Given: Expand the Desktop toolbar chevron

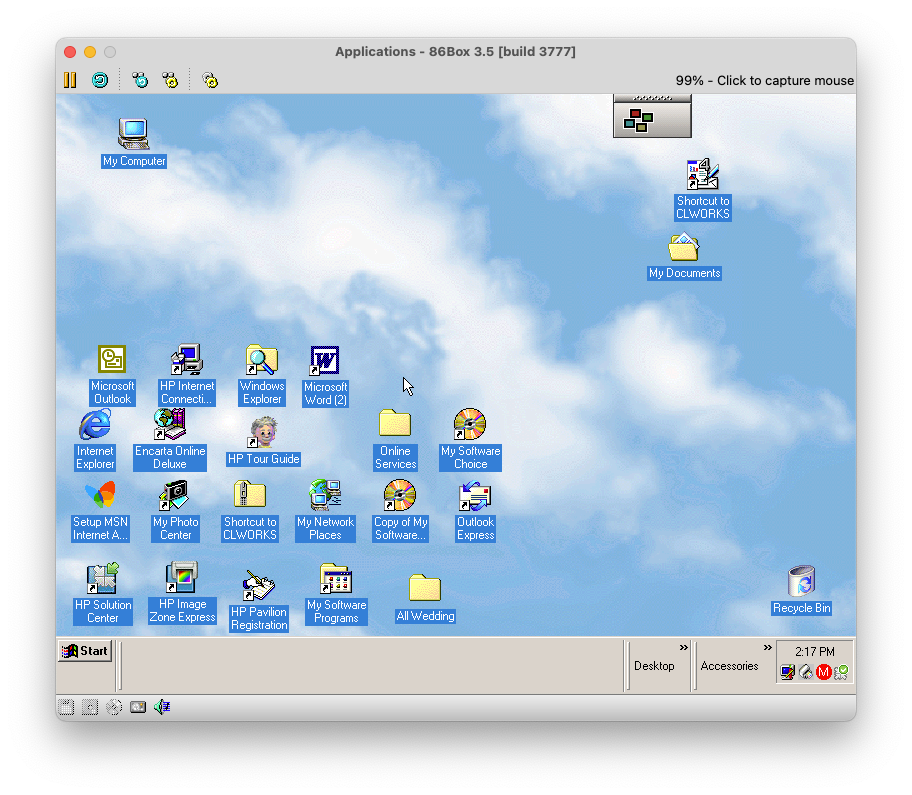Looking at the screenshot, I should pyautogui.click(x=683, y=647).
